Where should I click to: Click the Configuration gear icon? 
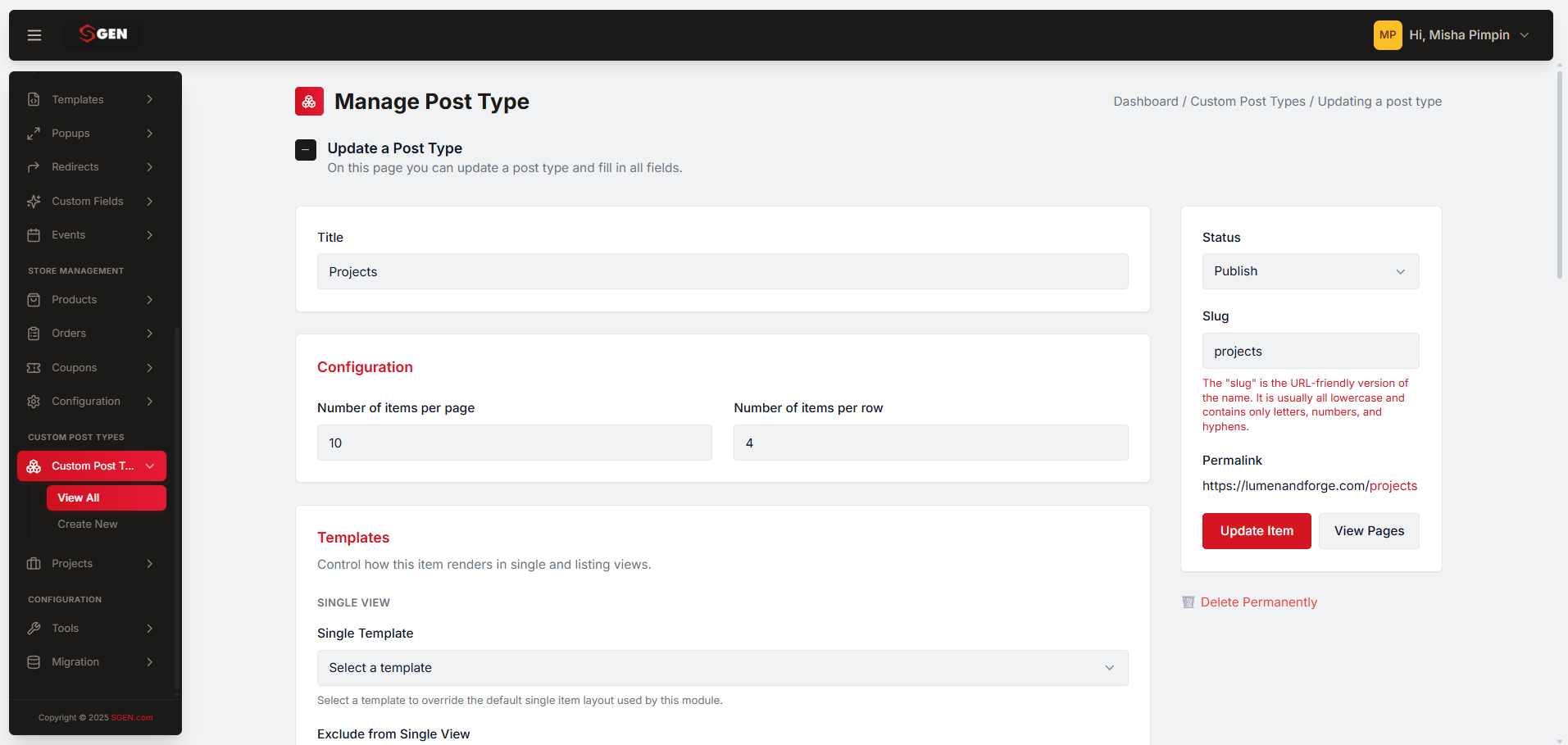click(x=34, y=402)
